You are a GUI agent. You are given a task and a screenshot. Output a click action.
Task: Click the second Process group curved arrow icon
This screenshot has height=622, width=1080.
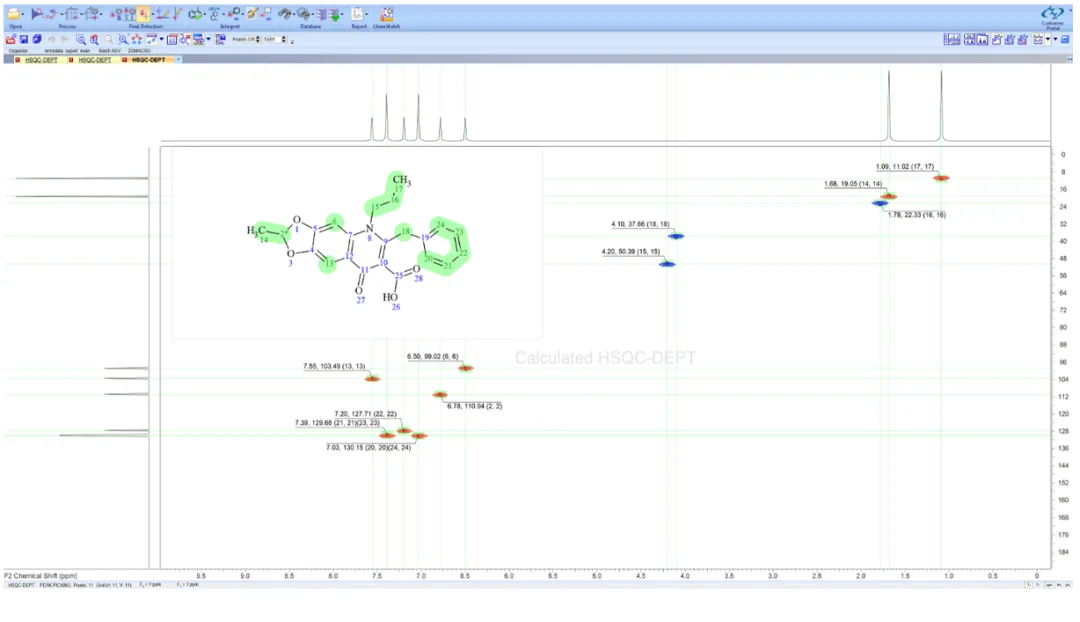click(53, 14)
